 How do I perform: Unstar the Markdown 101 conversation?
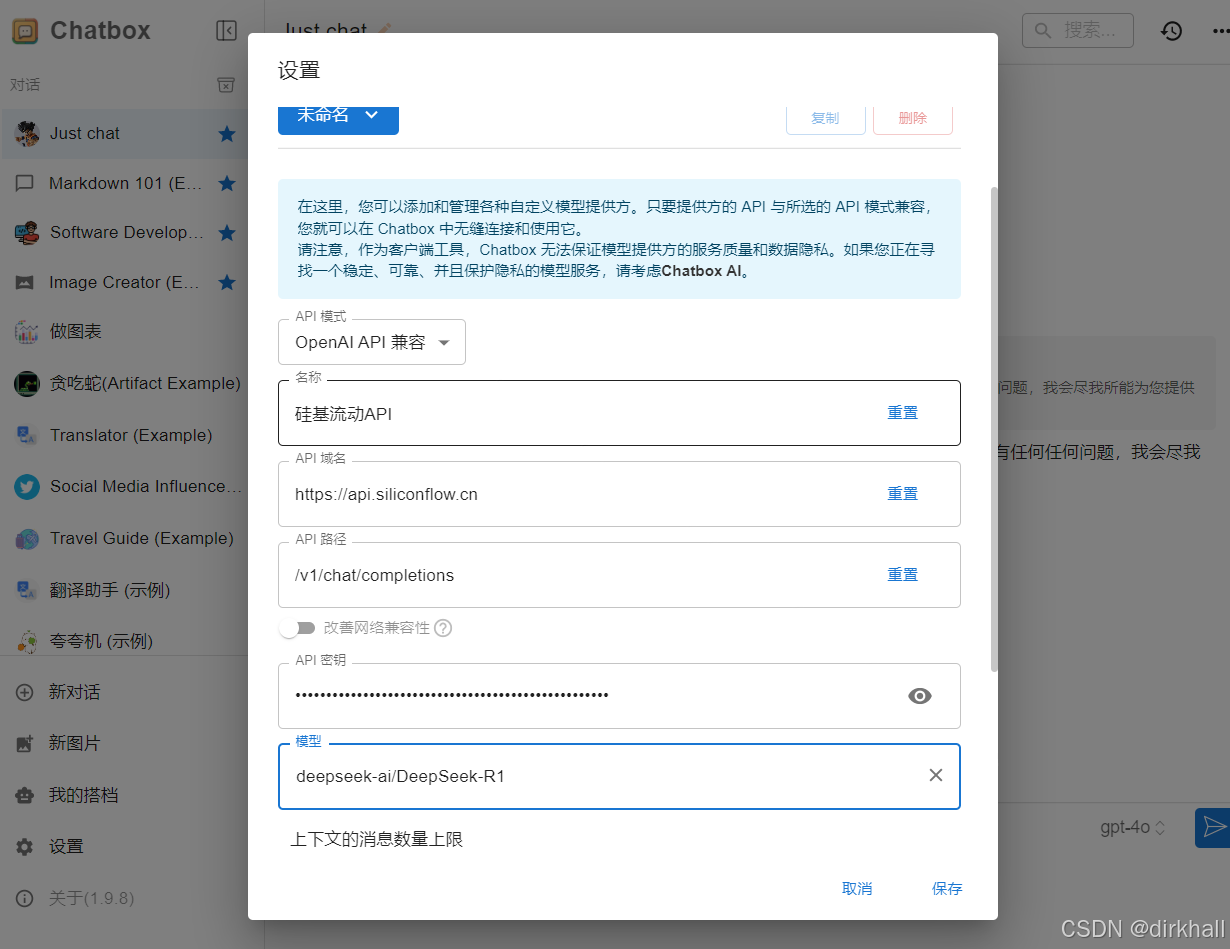(x=227, y=183)
